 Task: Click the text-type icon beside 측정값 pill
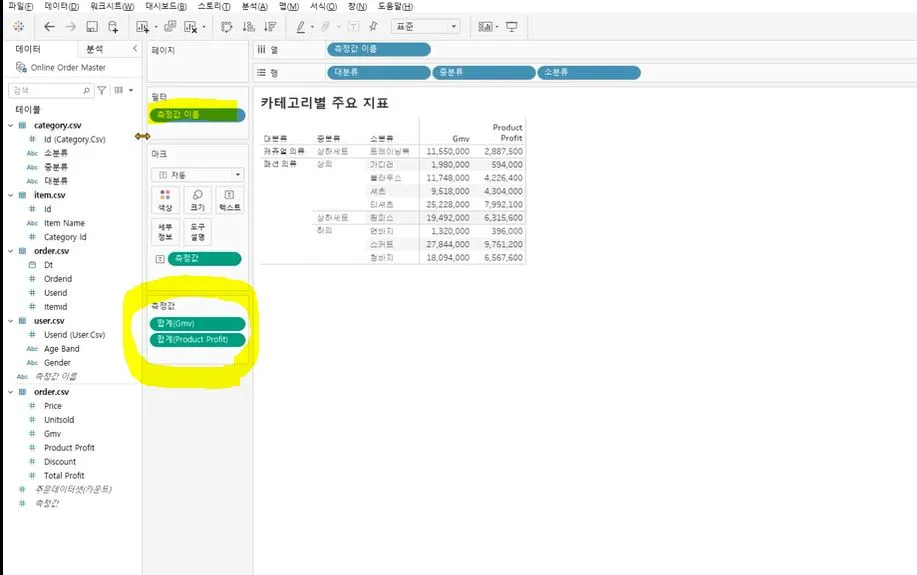pyautogui.click(x=159, y=259)
